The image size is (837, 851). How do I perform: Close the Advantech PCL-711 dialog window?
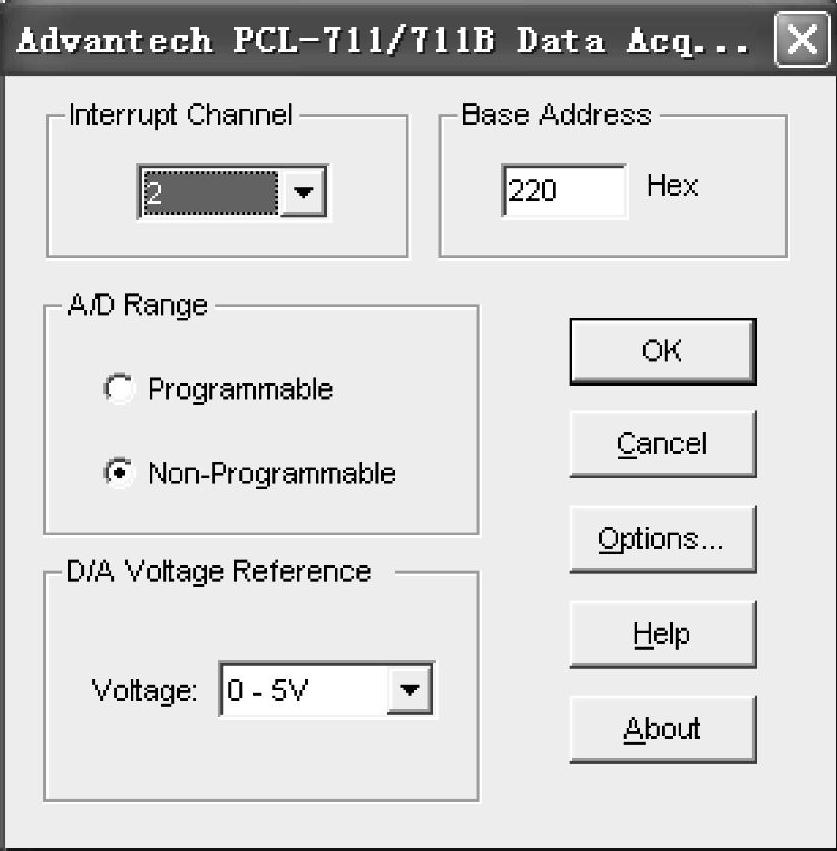point(802,40)
